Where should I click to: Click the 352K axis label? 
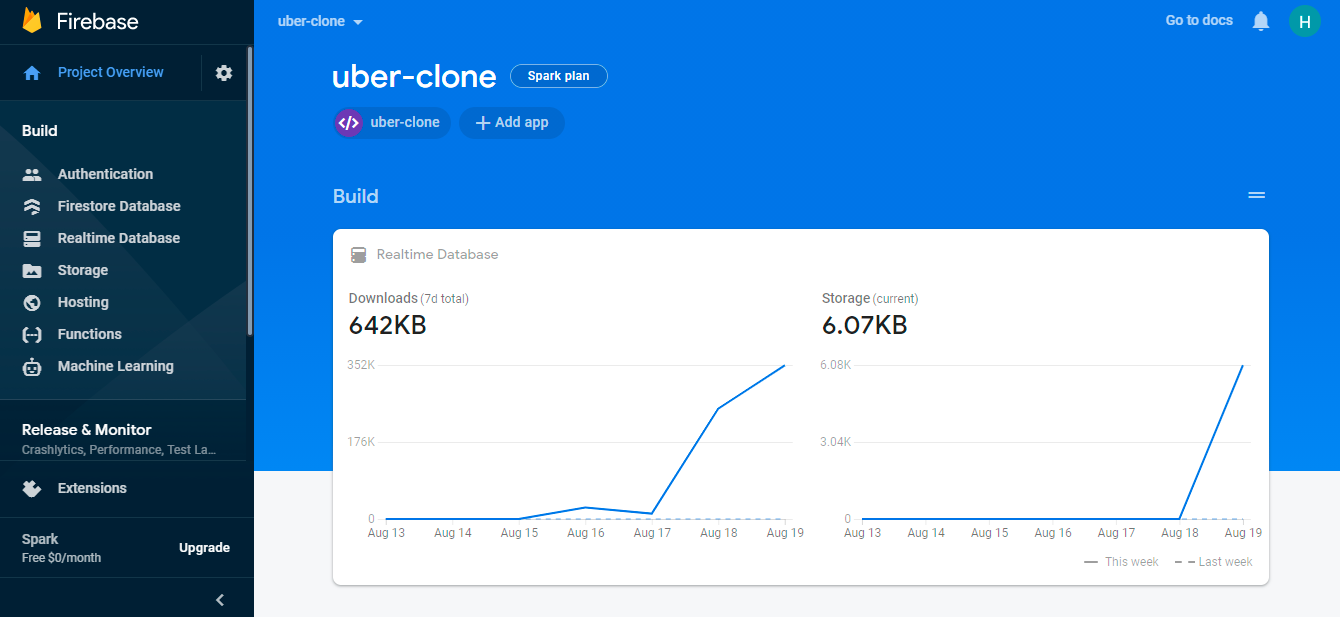(x=361, y=365)
